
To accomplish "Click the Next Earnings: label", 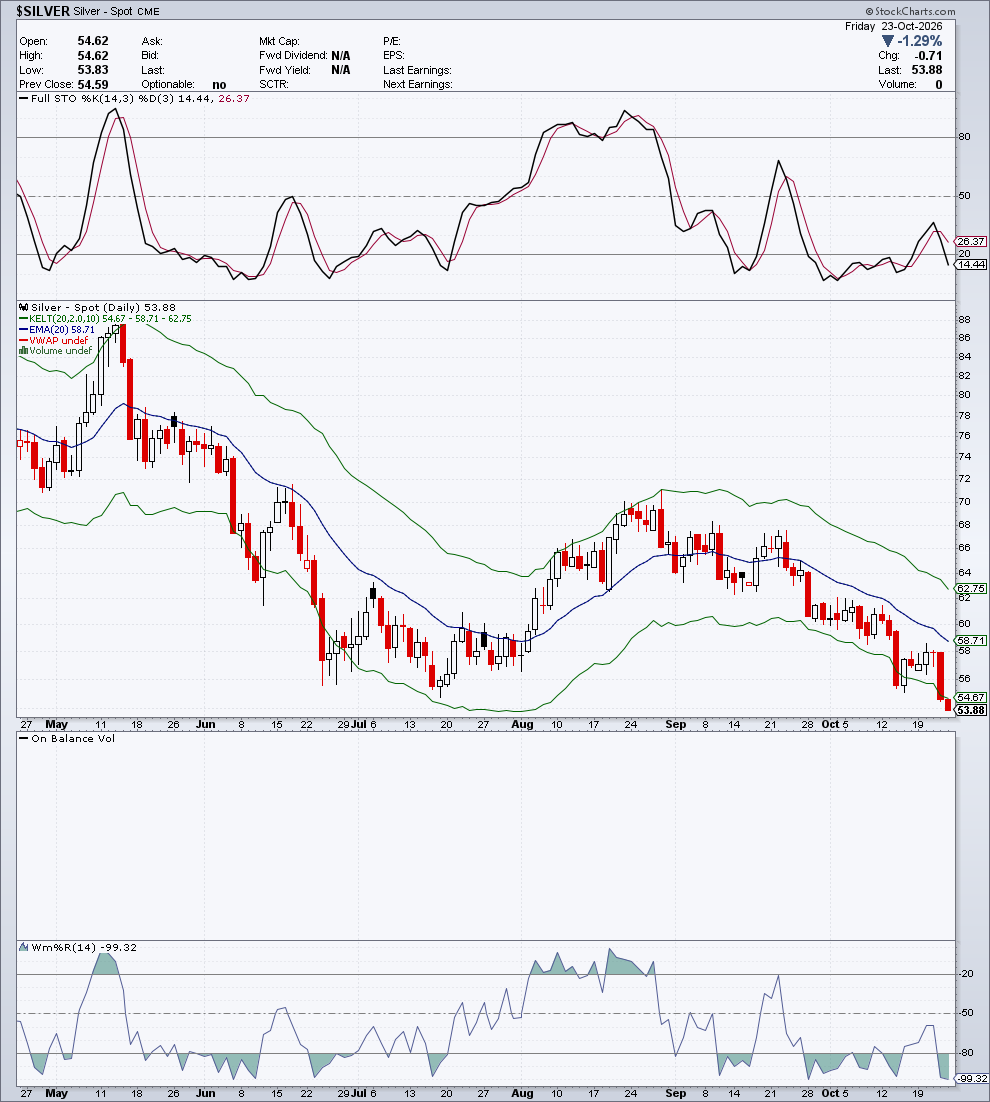I will point(417,84).
